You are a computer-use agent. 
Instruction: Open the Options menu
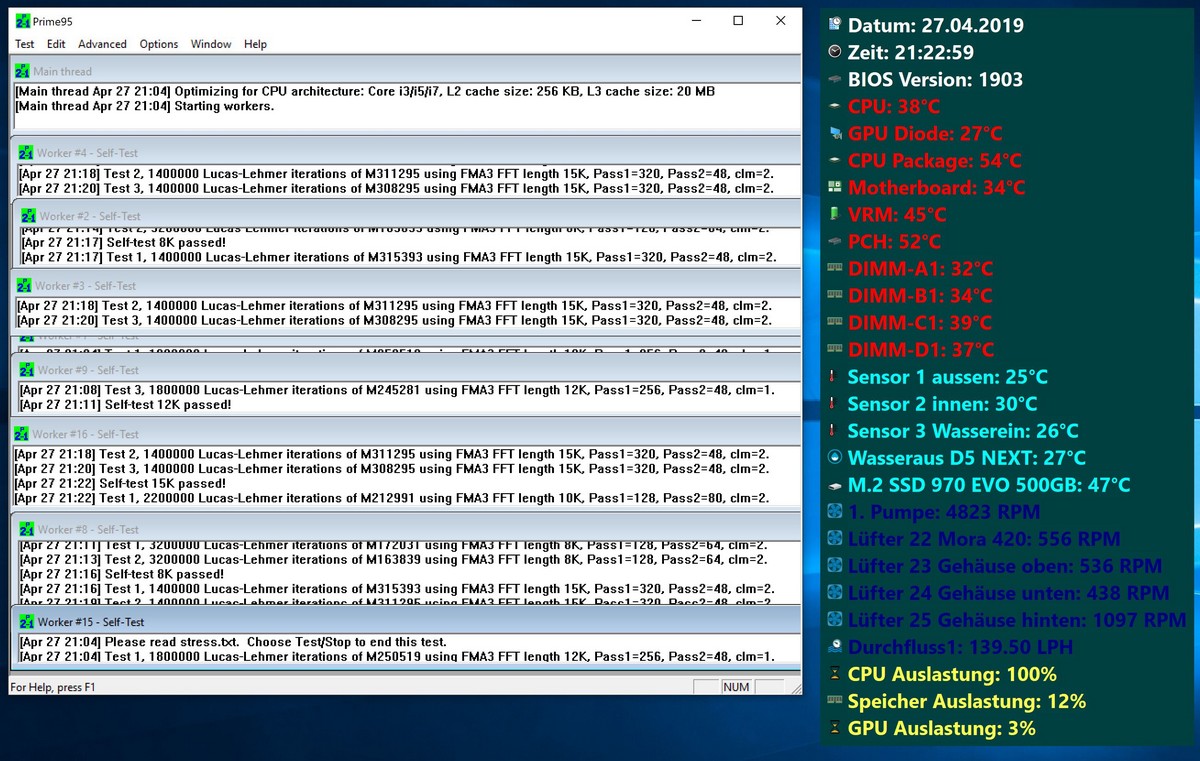158,44
